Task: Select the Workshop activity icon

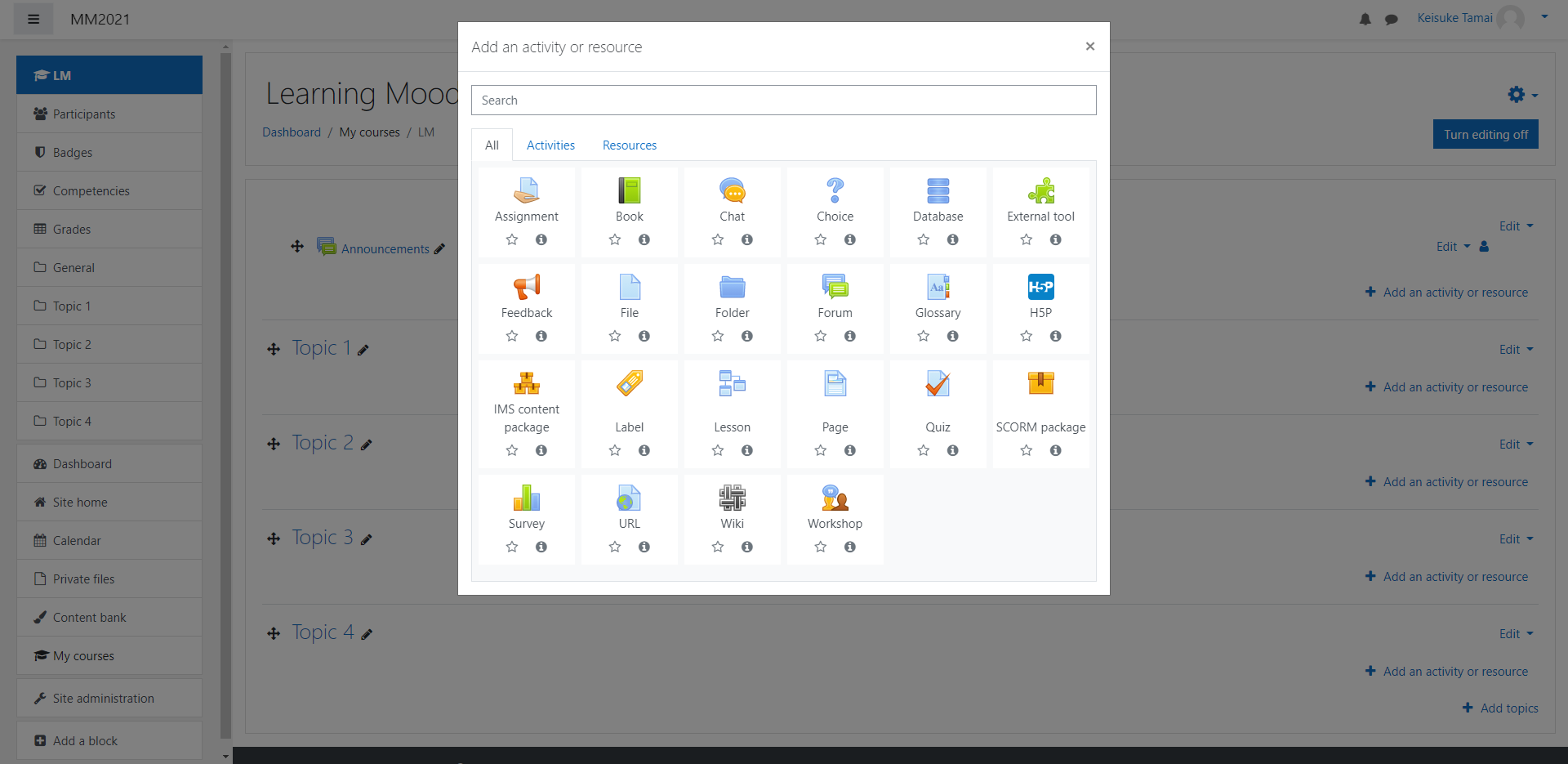Action: pos(835,498)
